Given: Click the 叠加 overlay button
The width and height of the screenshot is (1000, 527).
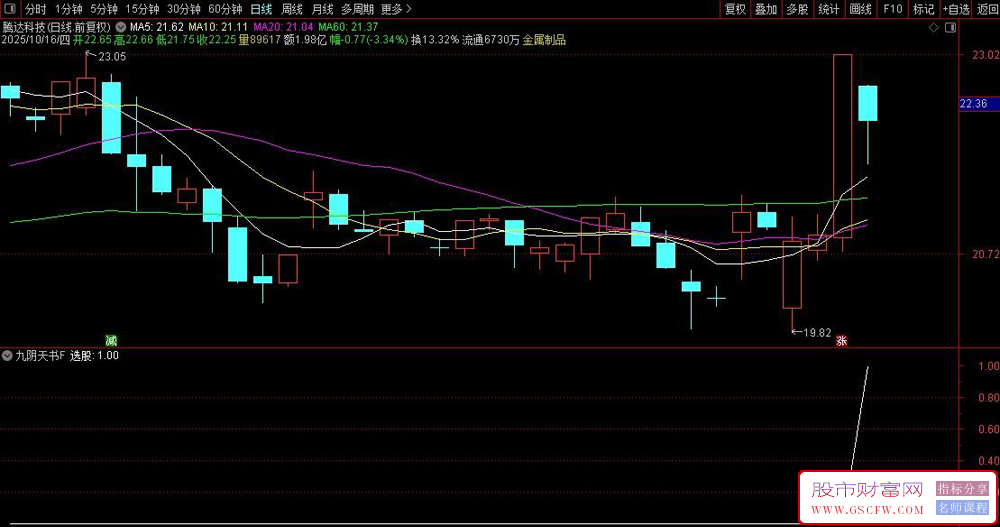Looking at the screenshot, I should (766, 9).
